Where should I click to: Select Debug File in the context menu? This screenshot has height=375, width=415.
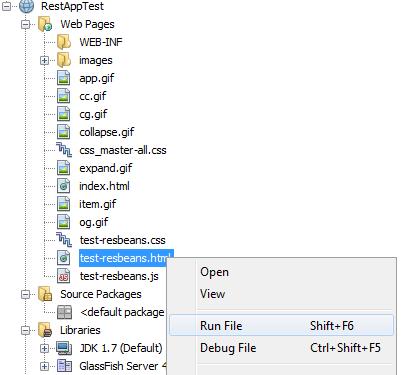coord(281,348)
